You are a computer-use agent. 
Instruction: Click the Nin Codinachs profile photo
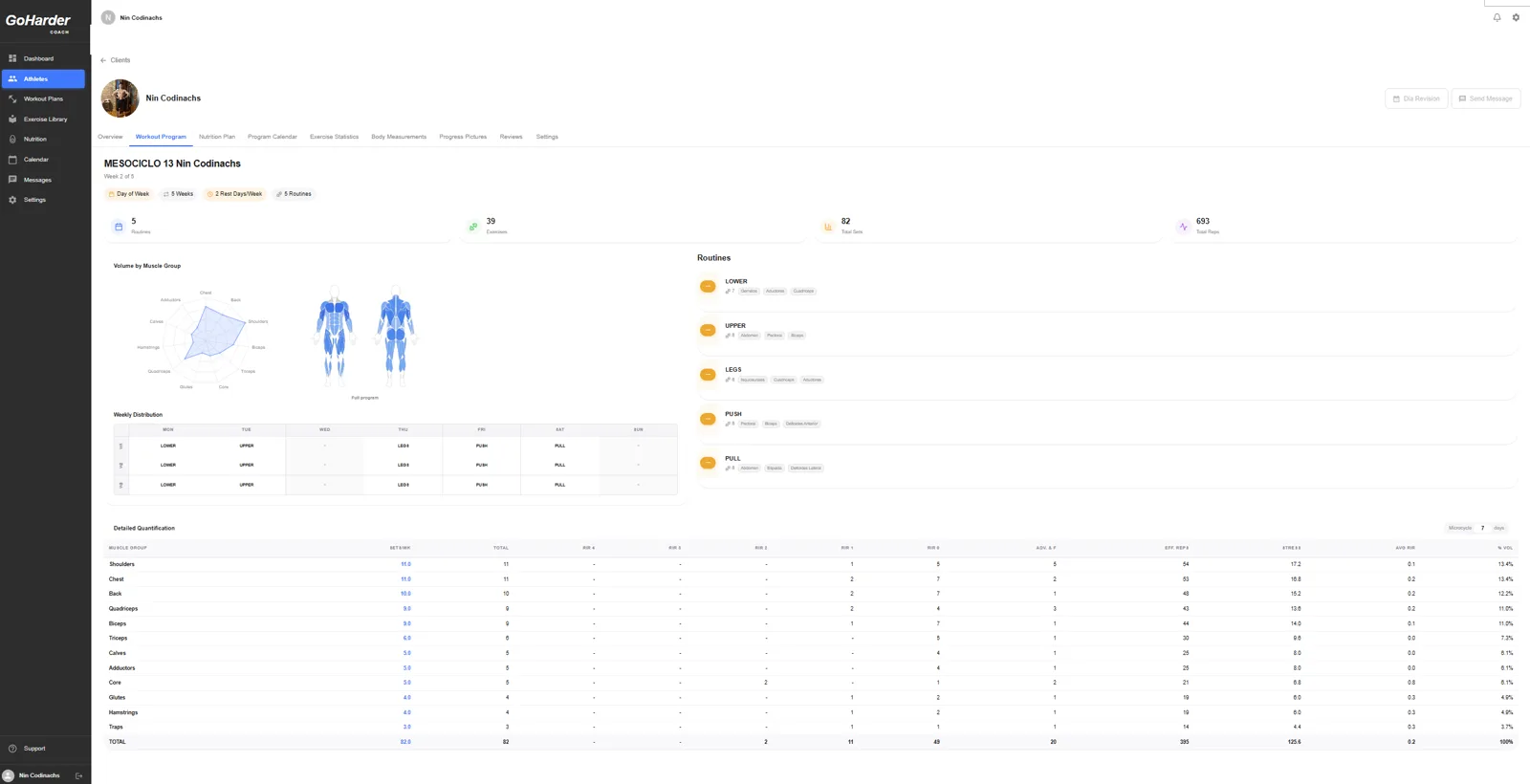click(120, 98)
